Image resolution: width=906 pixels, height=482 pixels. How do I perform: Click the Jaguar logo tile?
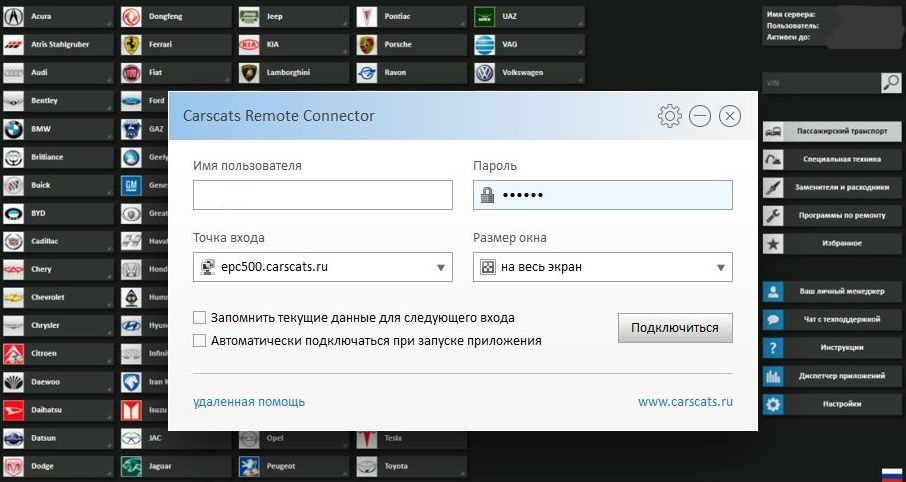tap(131, 466)
